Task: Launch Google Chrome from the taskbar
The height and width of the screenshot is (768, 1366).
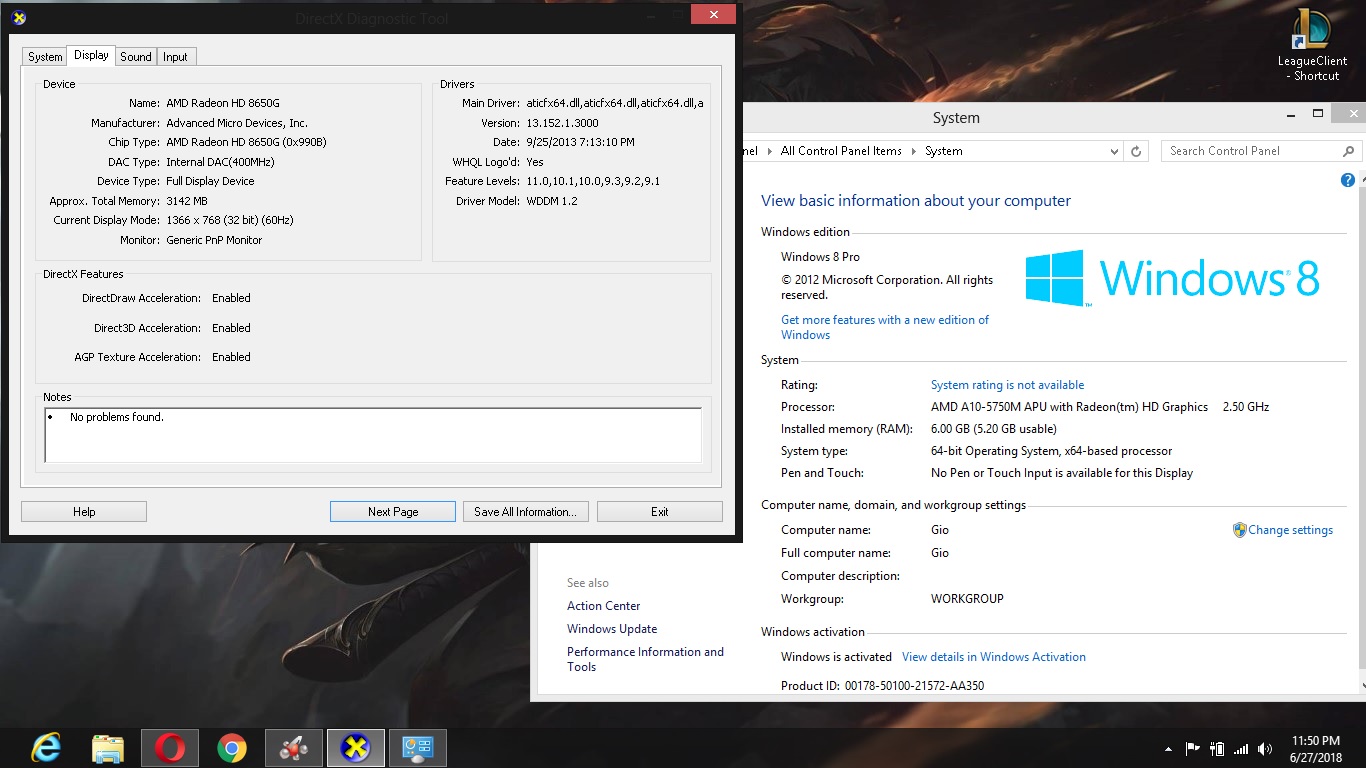Action: [232, 748]
